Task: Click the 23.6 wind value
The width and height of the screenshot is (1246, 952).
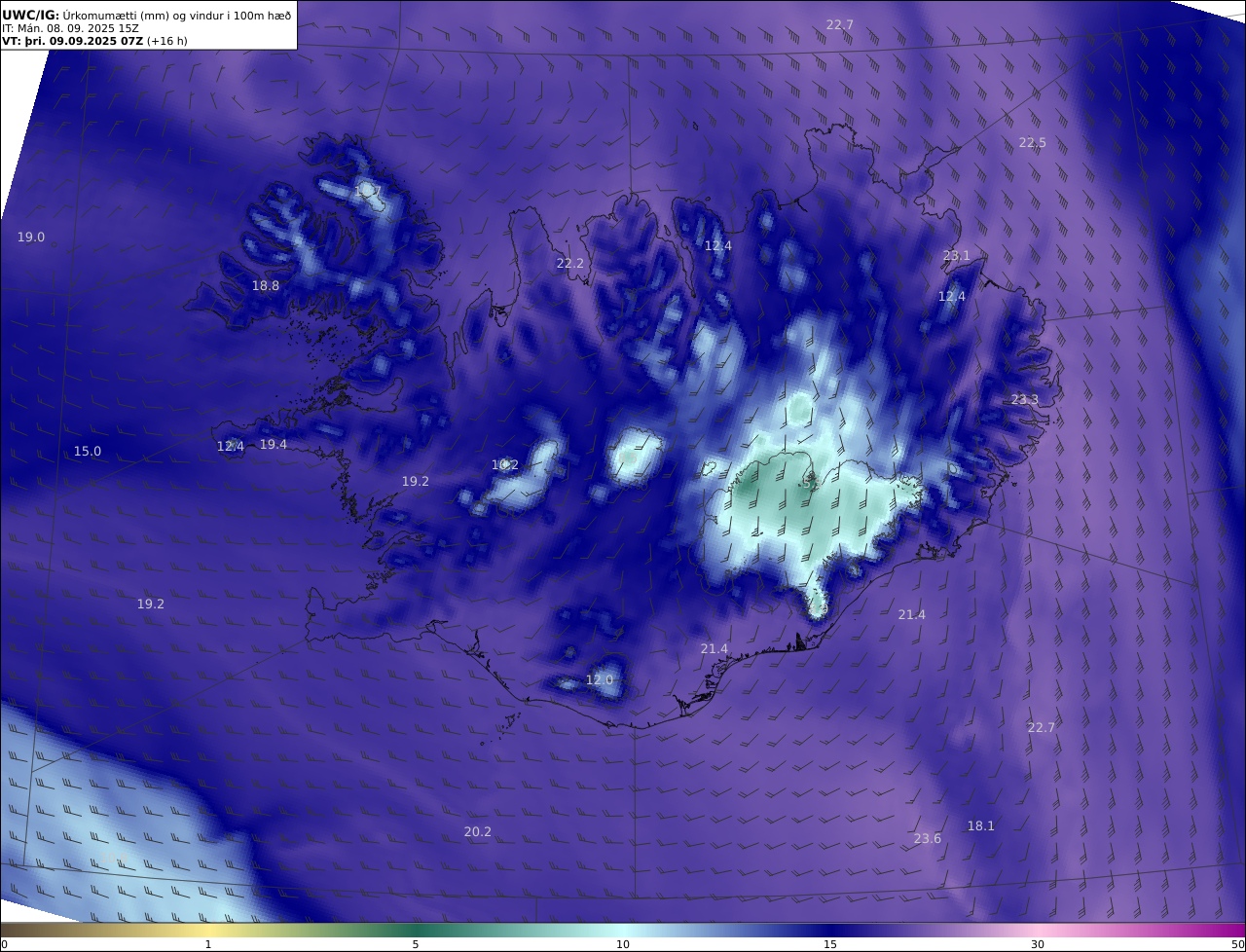Action: click(928, 839)
